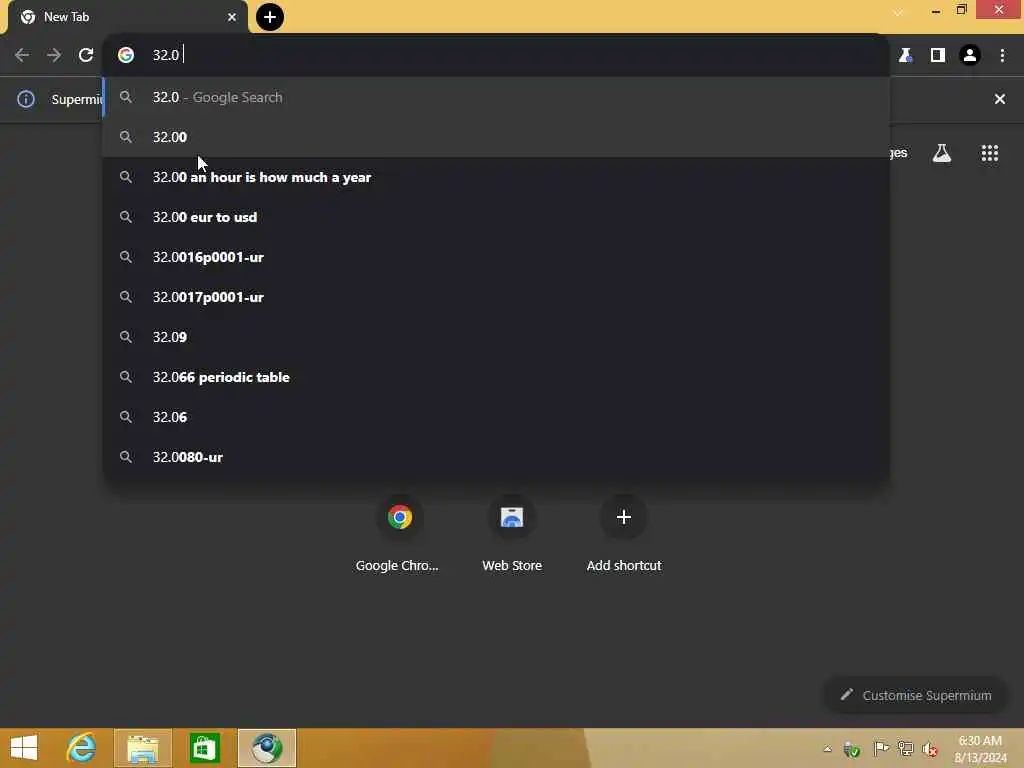The height and width of the screenshot is (768, 1024).
Task: Pick '32.00 an hour is how much a year'
Action: pyautogui.click(x=496, y=177)
